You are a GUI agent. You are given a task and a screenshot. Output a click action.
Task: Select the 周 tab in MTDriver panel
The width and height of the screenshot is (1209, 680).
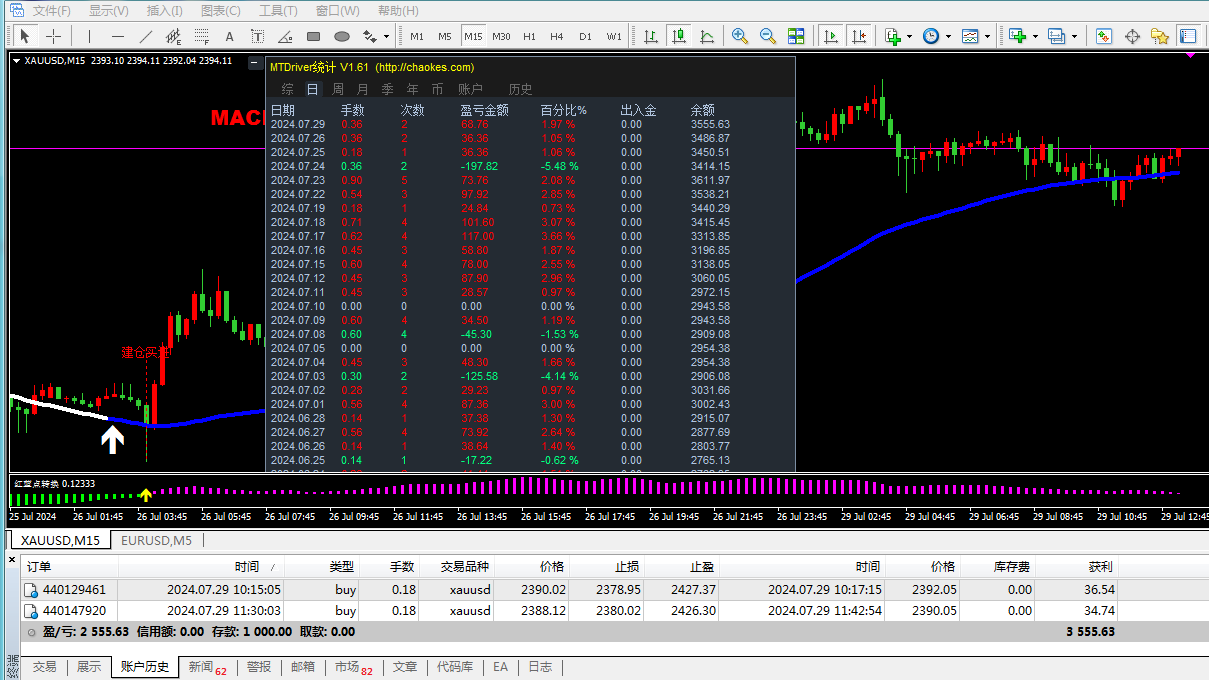pyautogui.click(x=338, y=89)
